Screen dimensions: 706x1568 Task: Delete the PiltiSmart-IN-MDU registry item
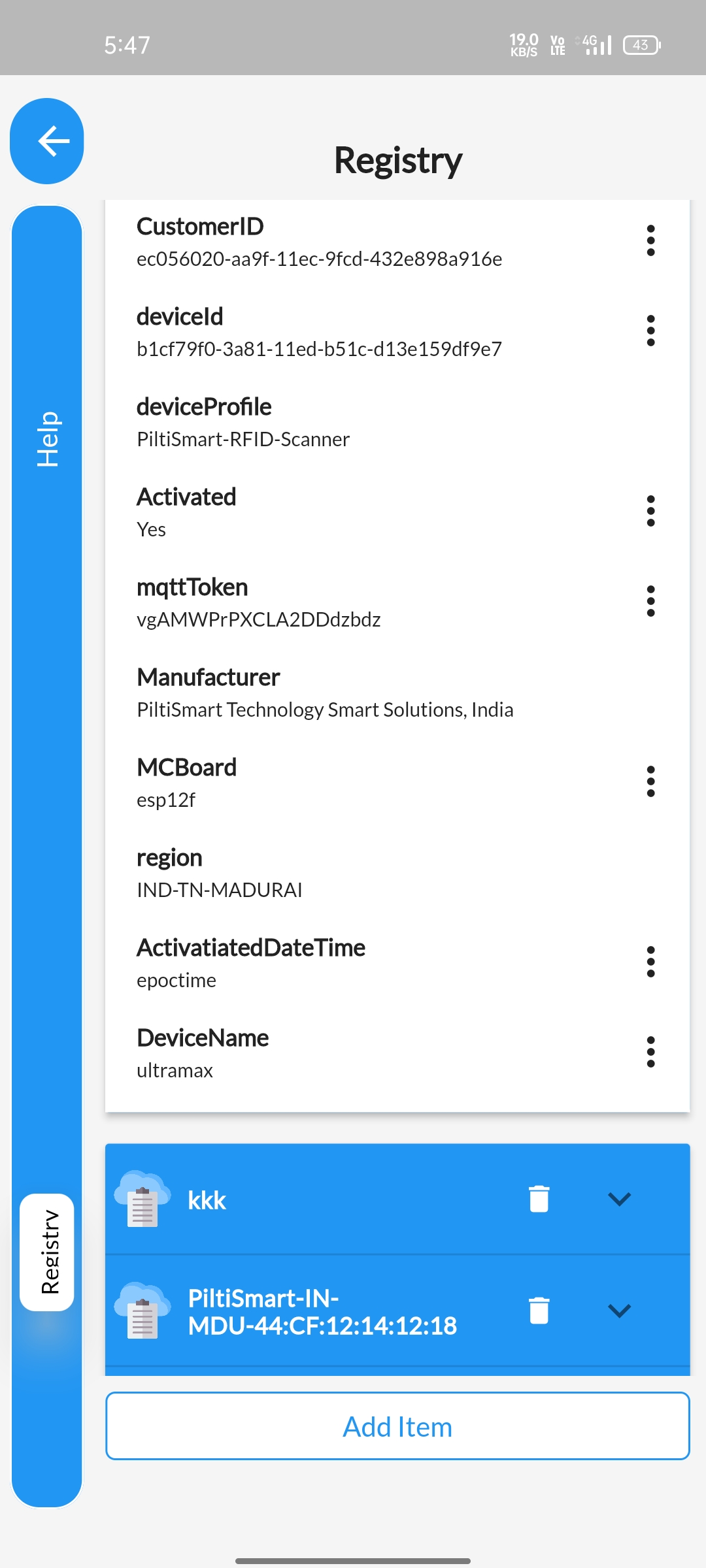point(539,1311)
